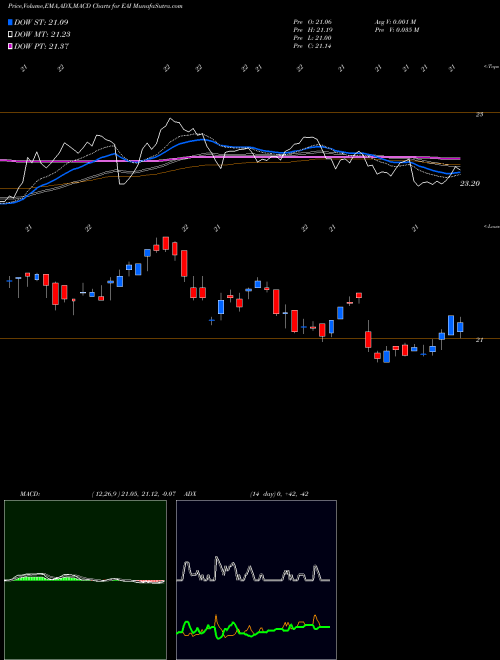Click the 'Pre C: 21.14' value

(x=312, y=46)
